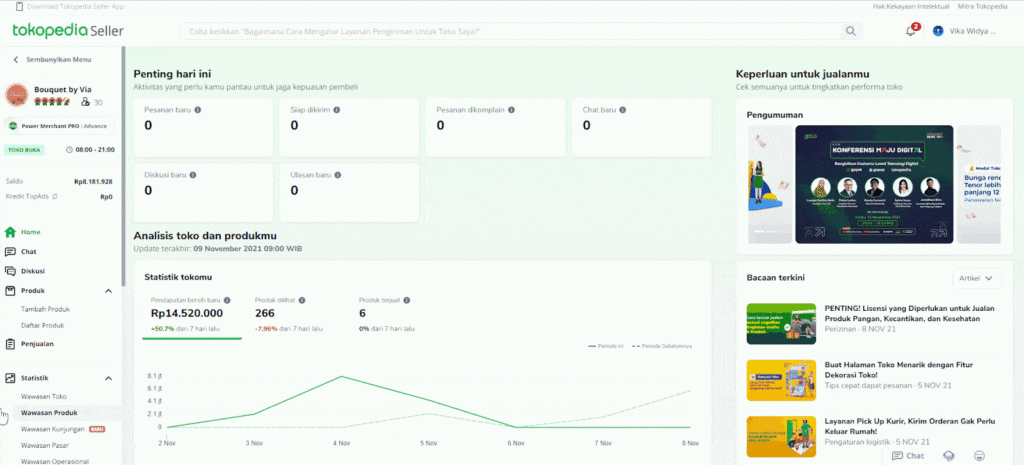The height and width of the screenshot is (465, 1024).
Task: Click Sembunyikan Menu to hide sidebar
Action: (x=52, y=59)
